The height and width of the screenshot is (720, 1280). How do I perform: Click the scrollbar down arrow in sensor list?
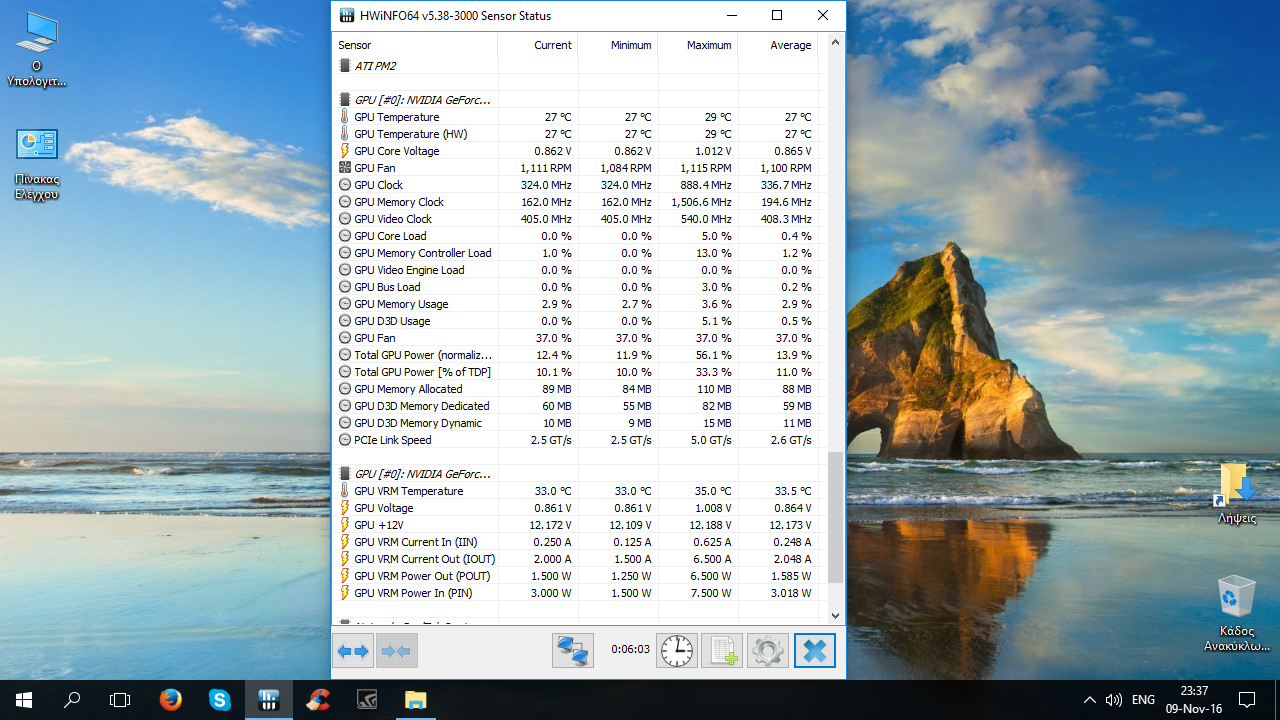pyautogui.click(x=836, y=617)
